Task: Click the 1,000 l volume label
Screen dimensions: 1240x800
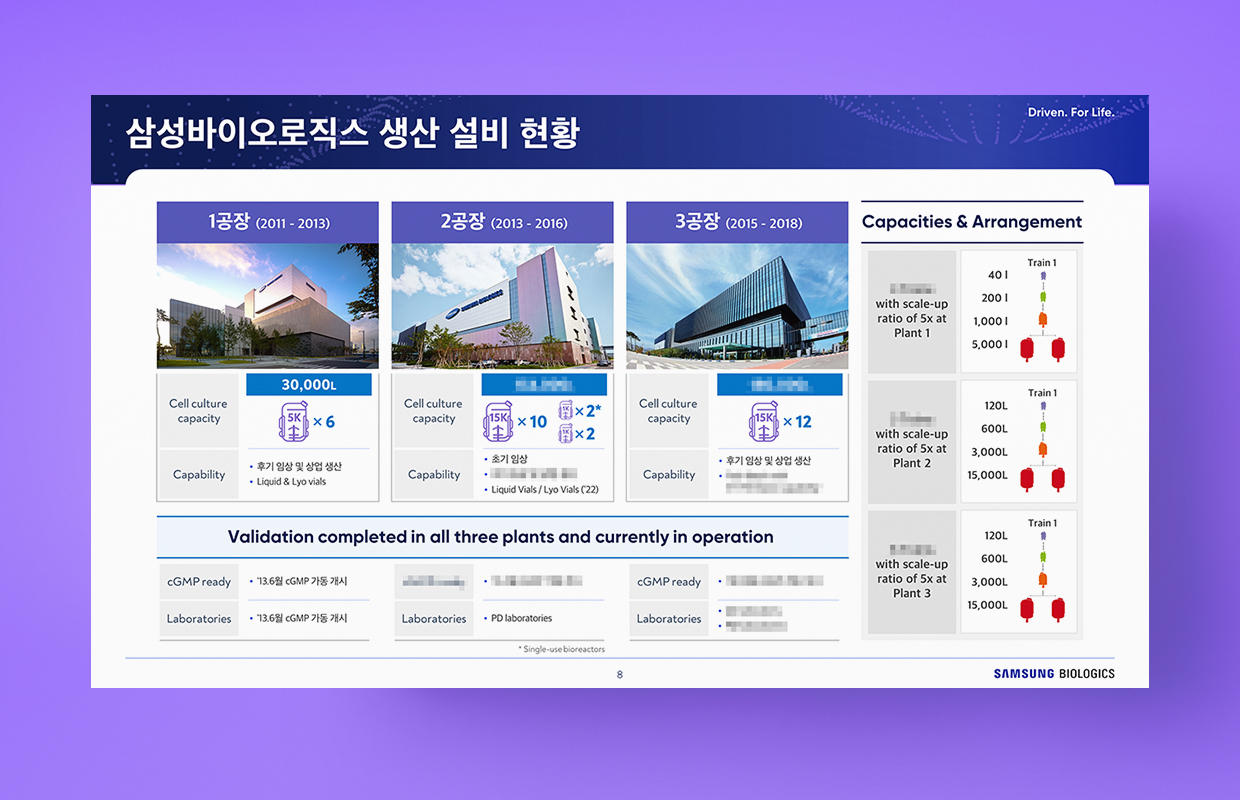Action: 990,321
